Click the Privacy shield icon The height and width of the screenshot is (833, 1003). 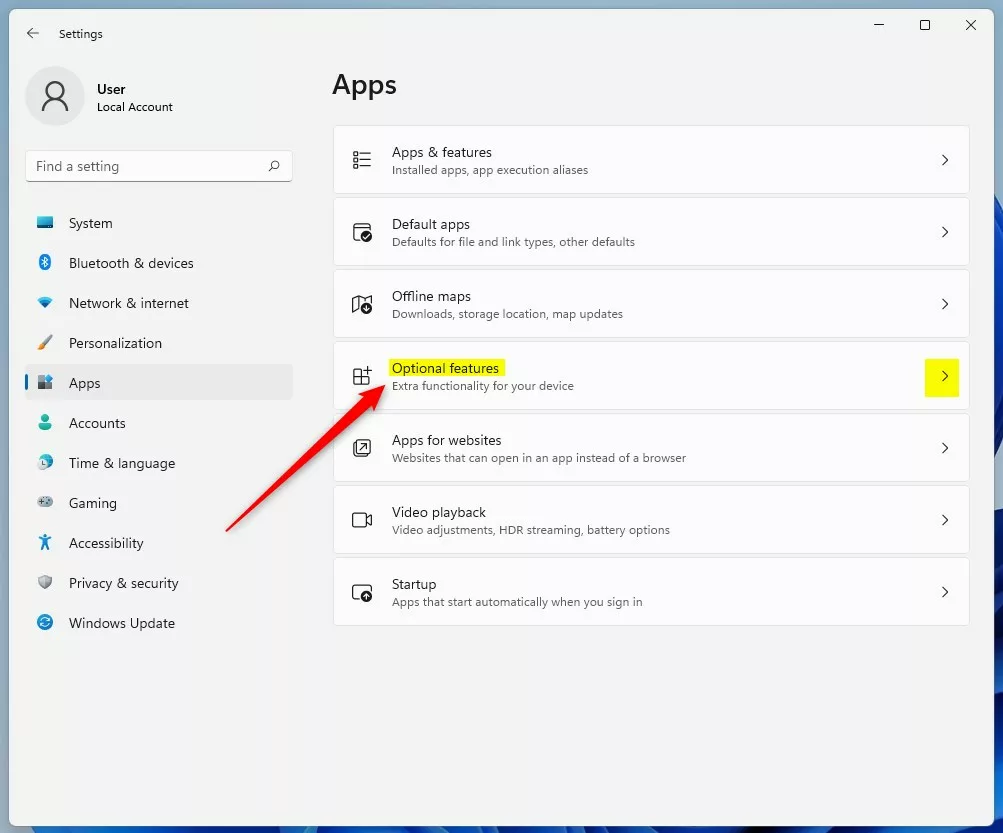click(45, 582)
